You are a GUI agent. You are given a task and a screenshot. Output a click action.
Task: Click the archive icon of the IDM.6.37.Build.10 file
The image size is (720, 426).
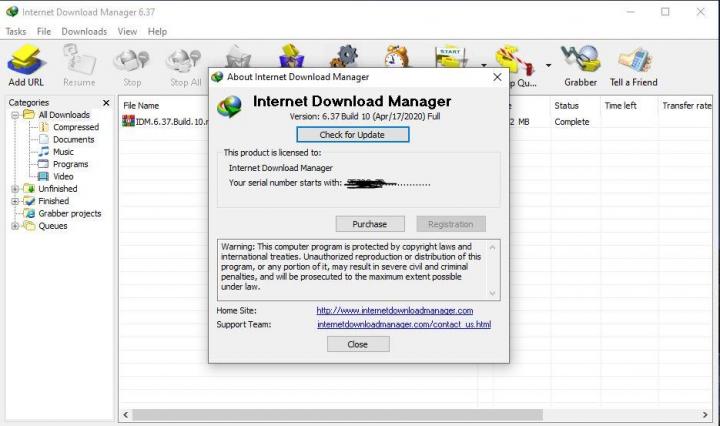pos(128,121)
